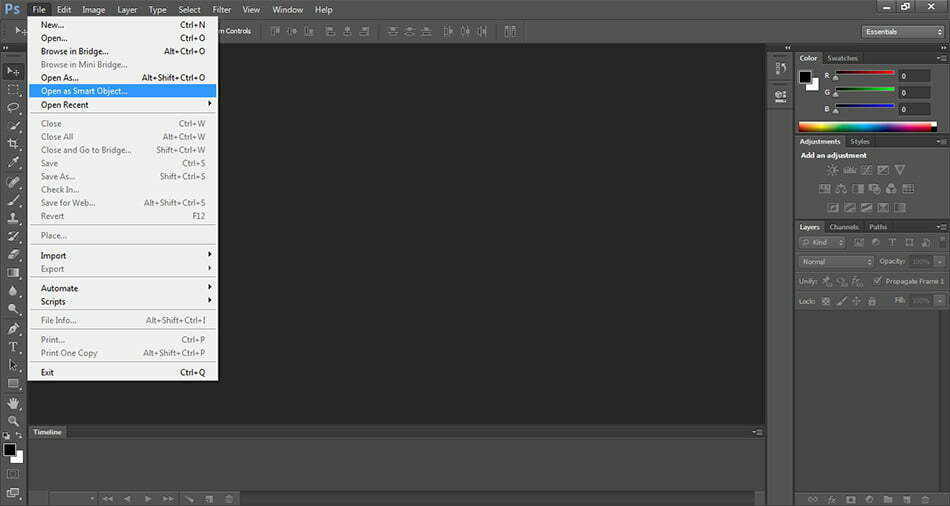Open the Filter menu
This screenshot has height=506, width=950.
click(x=222, y=10)
